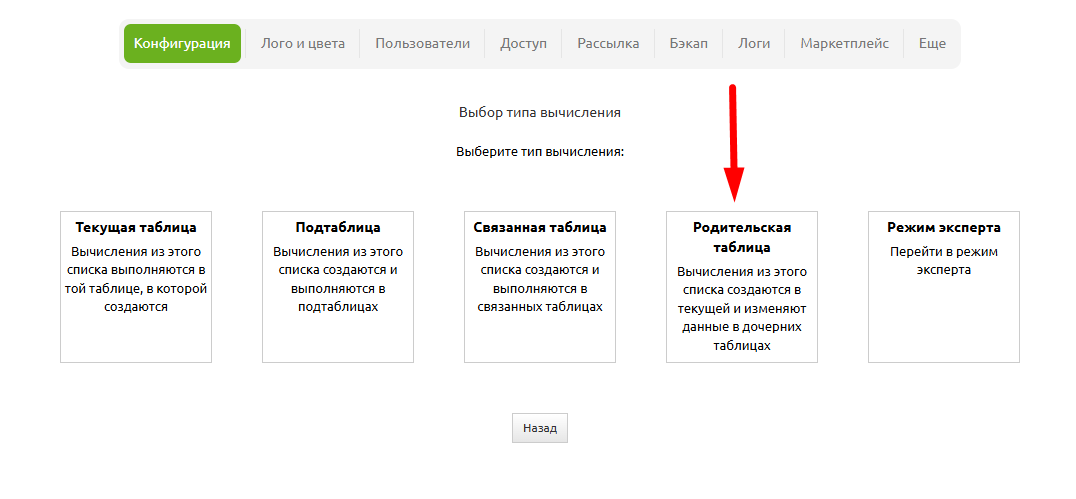Open the Пользователи tab
Screen dimensions: 1076x499
pos(422,44)
